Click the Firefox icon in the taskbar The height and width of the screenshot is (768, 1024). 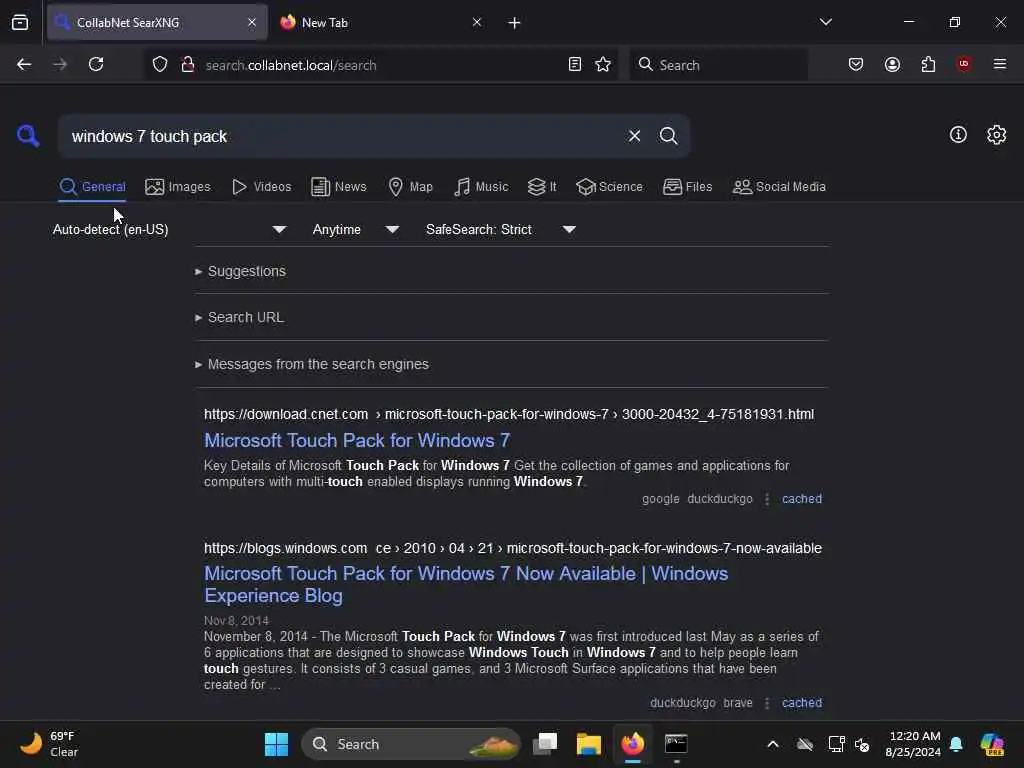pos(632,744)
